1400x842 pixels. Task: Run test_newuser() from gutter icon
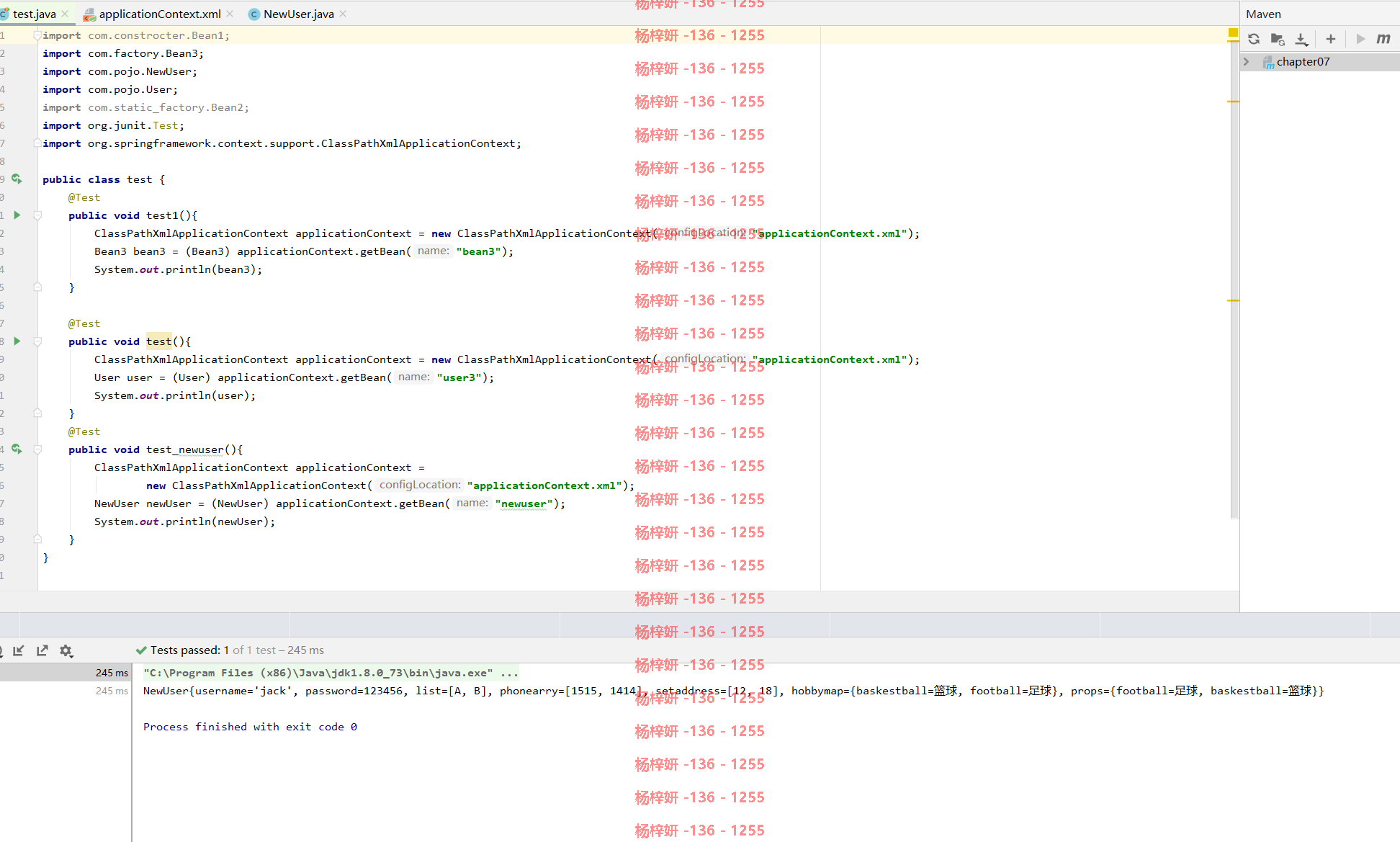pos(17,449)
